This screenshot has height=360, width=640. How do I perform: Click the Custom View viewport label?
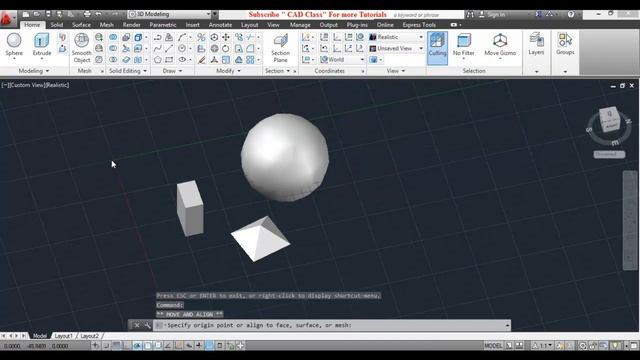[28, 85]
